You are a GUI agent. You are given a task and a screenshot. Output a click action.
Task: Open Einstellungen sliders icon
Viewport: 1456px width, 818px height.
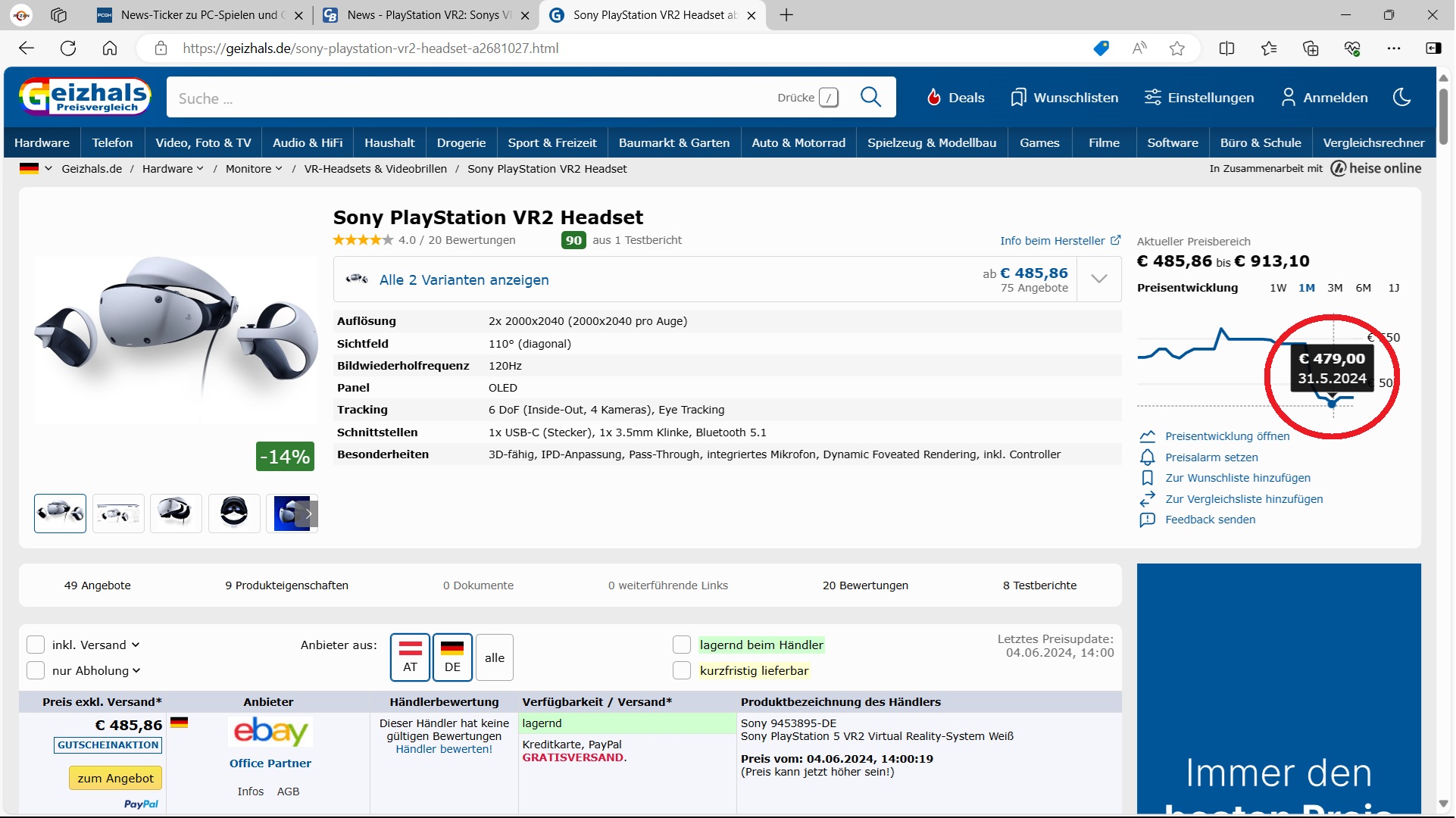1152,97
